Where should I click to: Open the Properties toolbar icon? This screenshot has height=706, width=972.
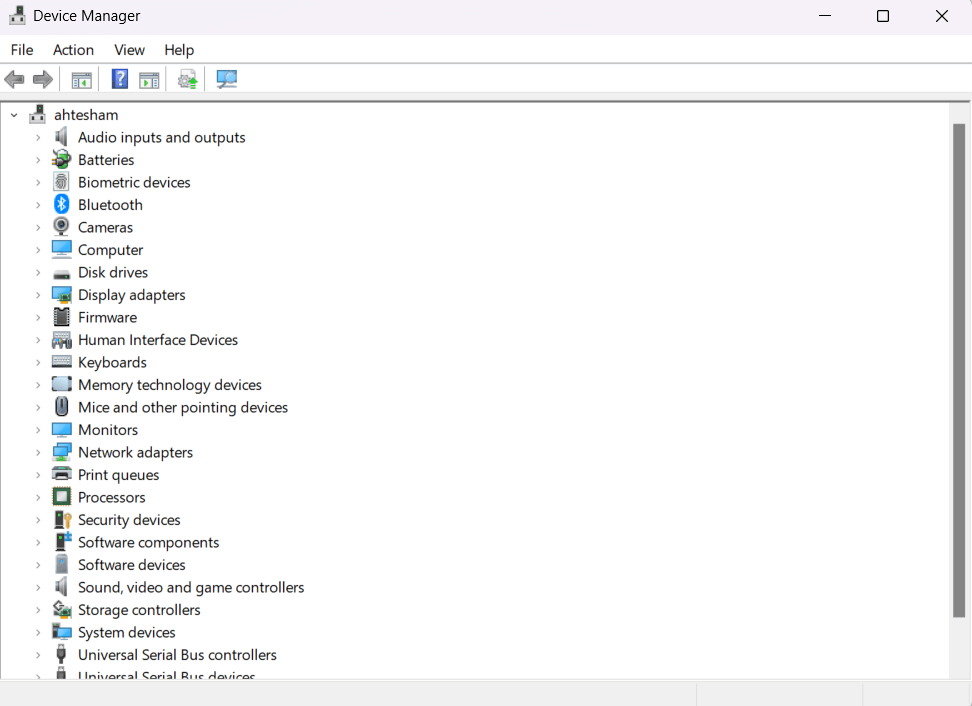click(x=149, y=79)
